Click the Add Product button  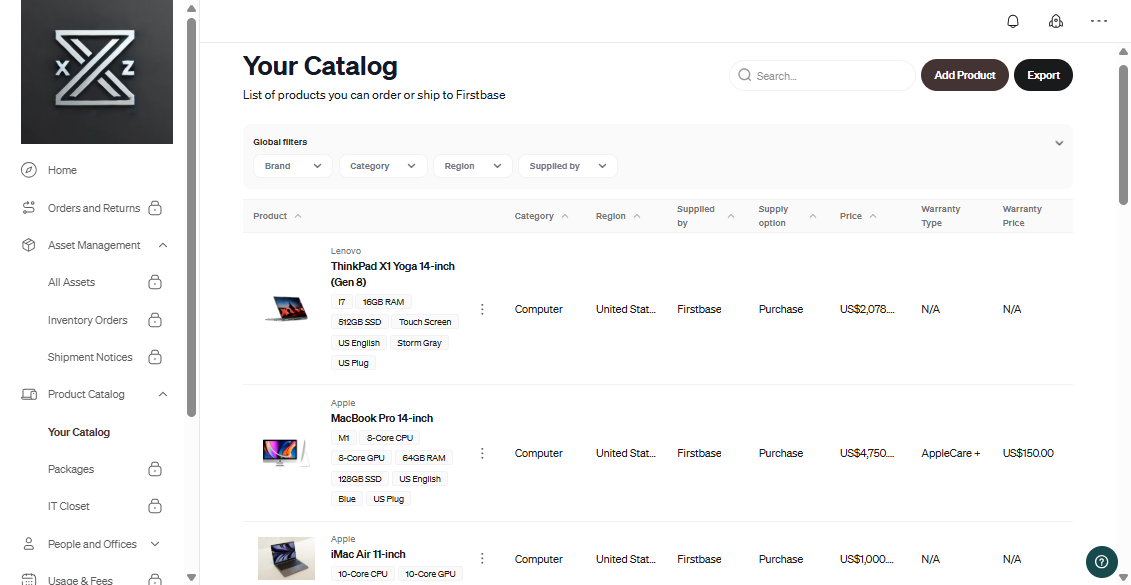pyautogui.click(x=964, y=75)
